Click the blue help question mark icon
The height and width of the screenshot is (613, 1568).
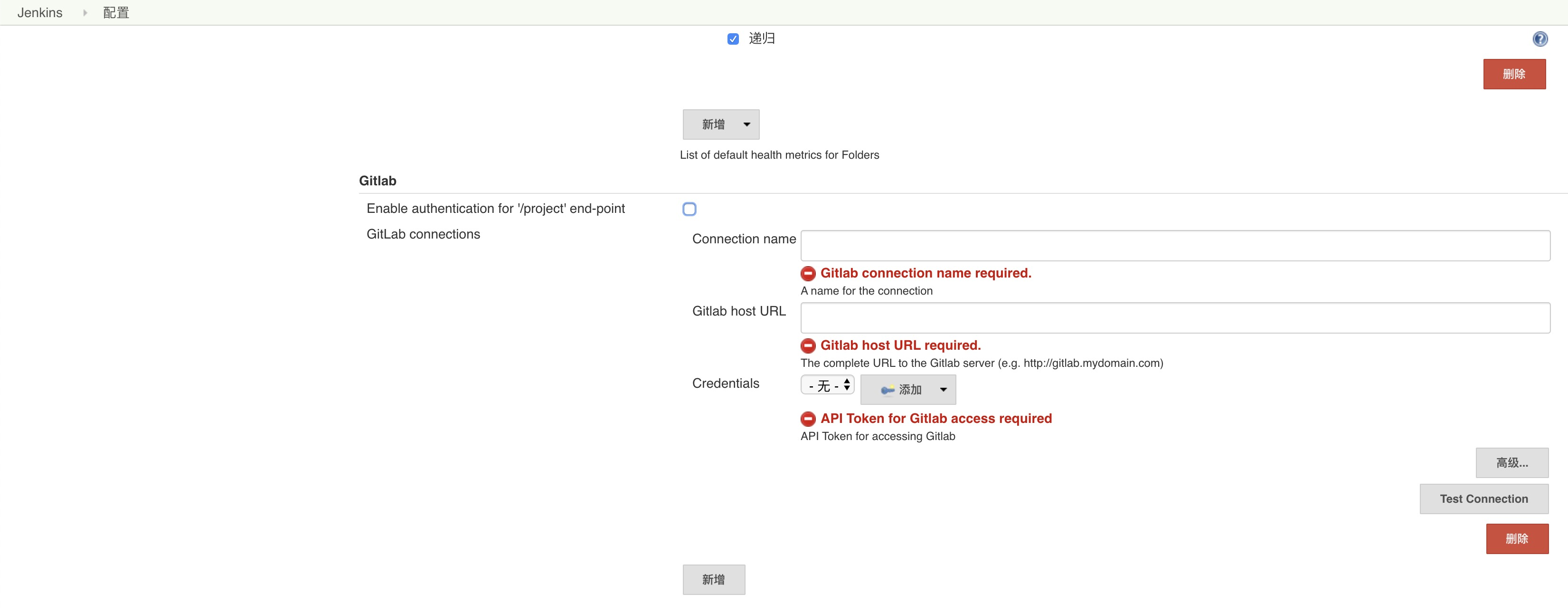pos(1540,39)
